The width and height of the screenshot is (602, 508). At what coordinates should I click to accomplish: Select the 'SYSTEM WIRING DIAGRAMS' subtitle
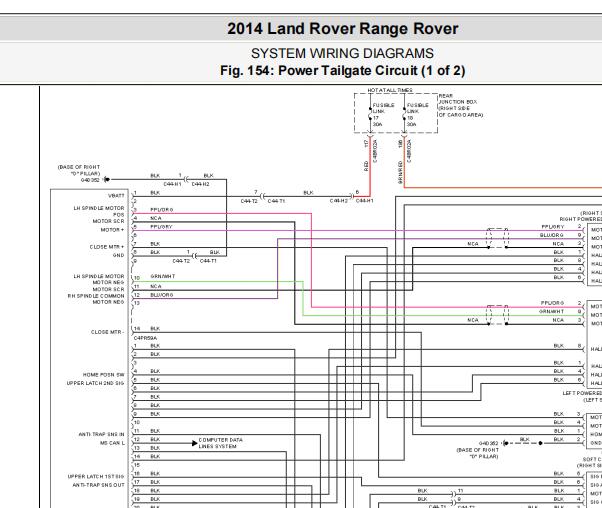342,53
